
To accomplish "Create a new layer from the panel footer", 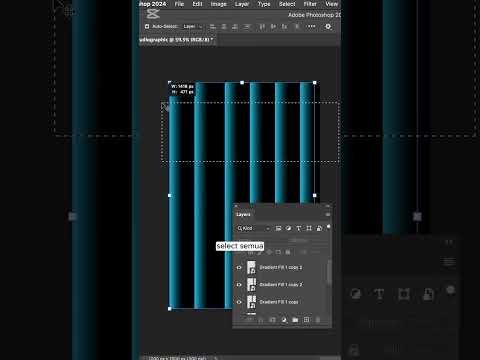I will (306, 320).
